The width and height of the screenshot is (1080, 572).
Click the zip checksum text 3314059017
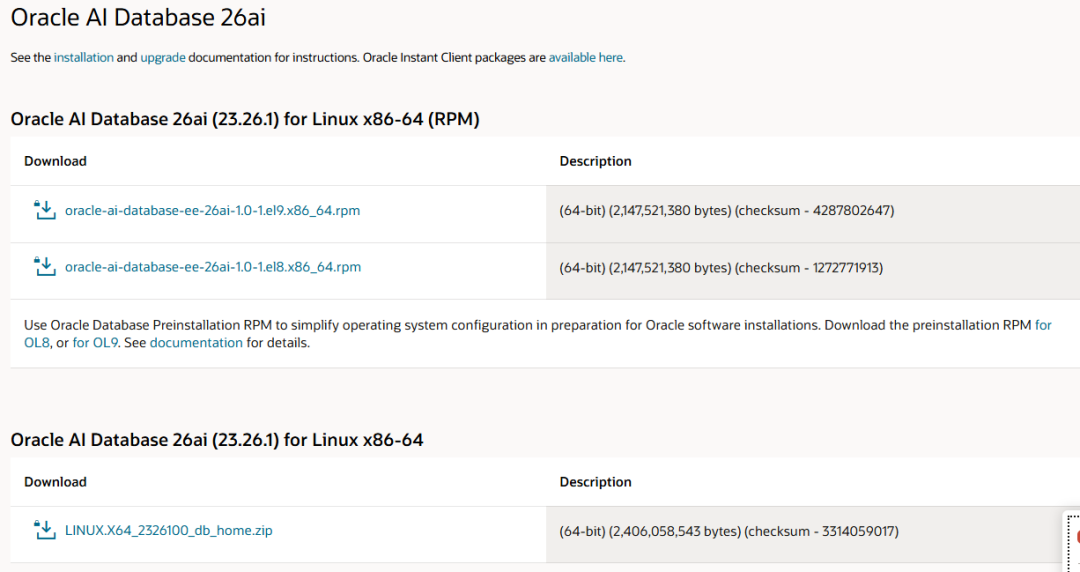pos(858,531)
